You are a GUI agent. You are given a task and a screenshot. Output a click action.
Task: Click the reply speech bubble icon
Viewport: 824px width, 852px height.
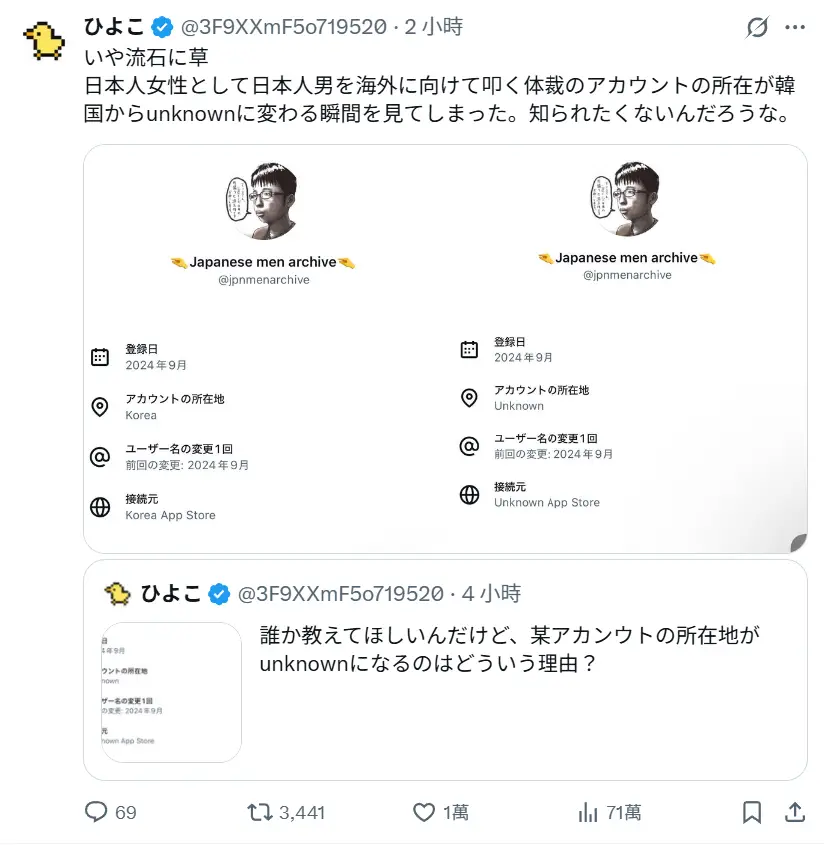96,812
